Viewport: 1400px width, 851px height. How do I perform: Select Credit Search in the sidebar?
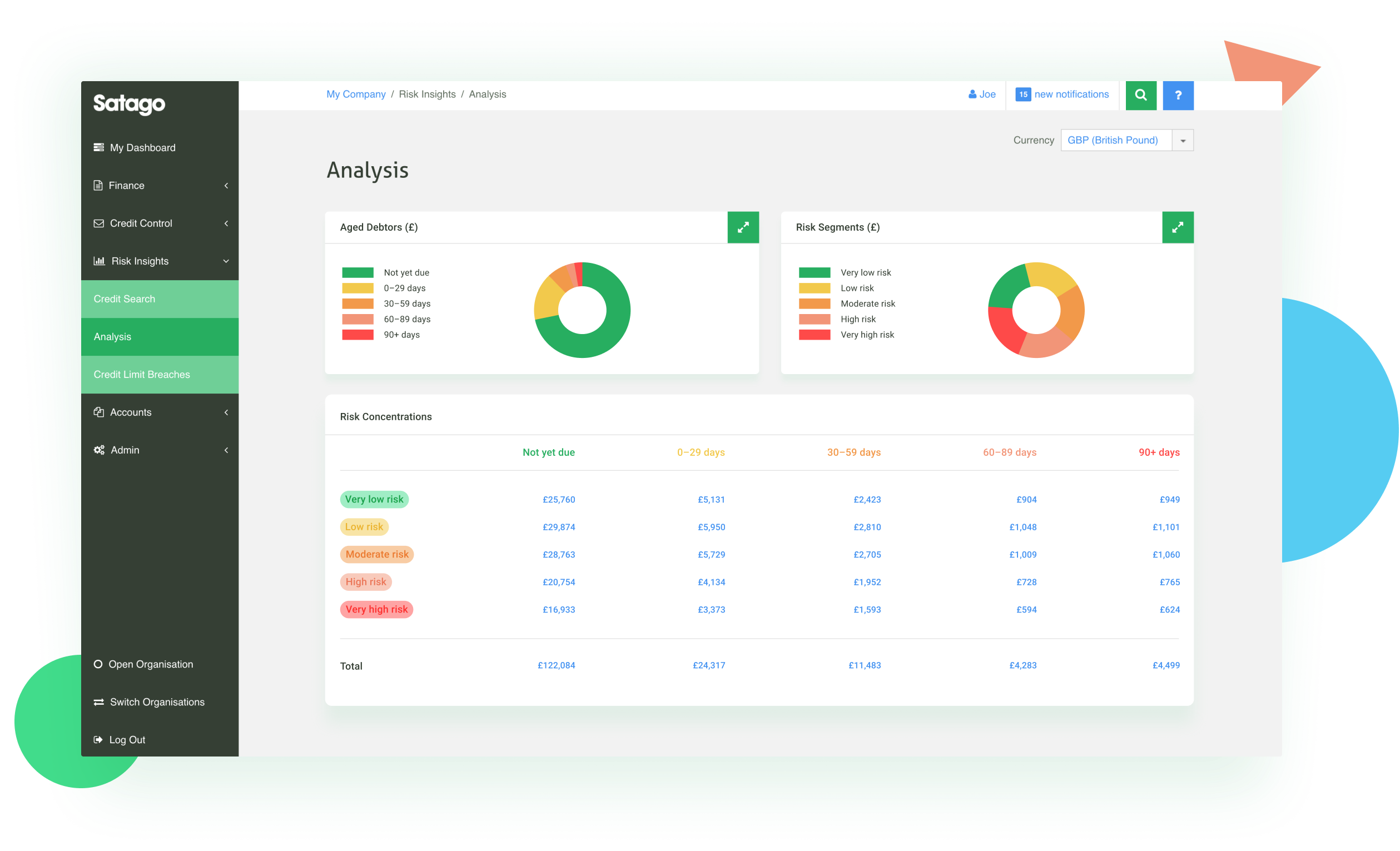(x=125, y=298)
